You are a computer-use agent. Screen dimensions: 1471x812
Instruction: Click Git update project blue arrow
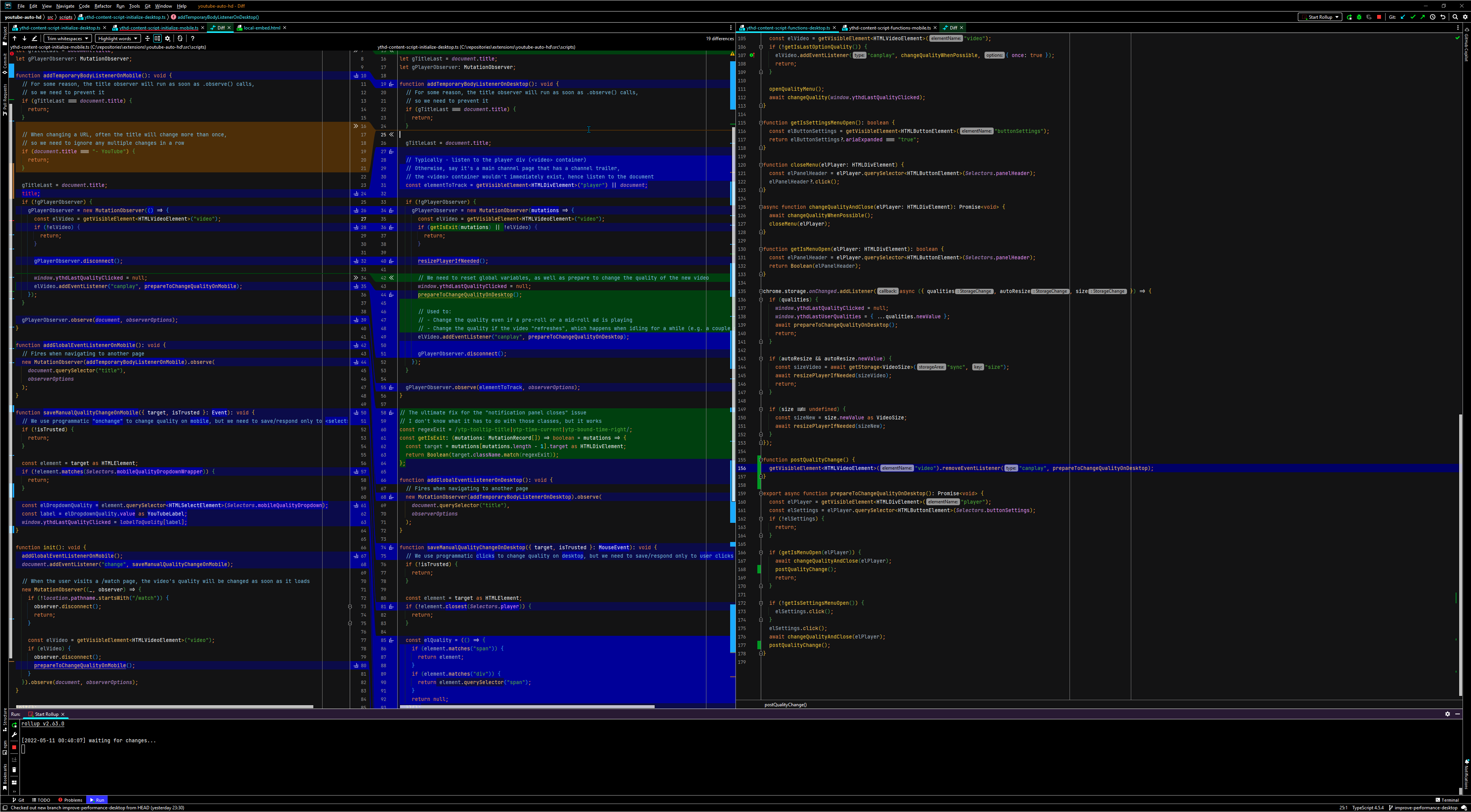tap(1403, 17)
